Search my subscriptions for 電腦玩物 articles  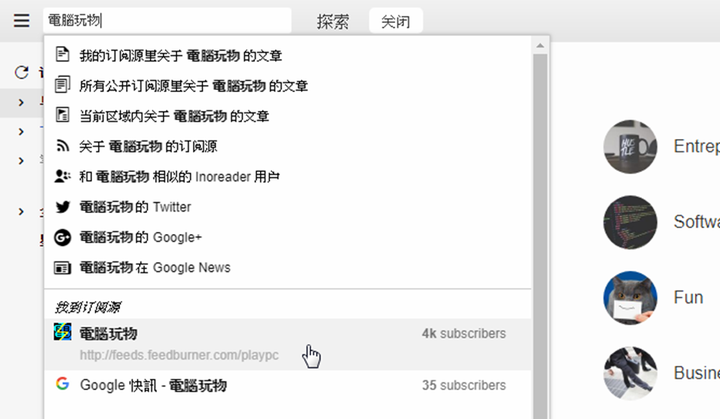pos(287,55)
